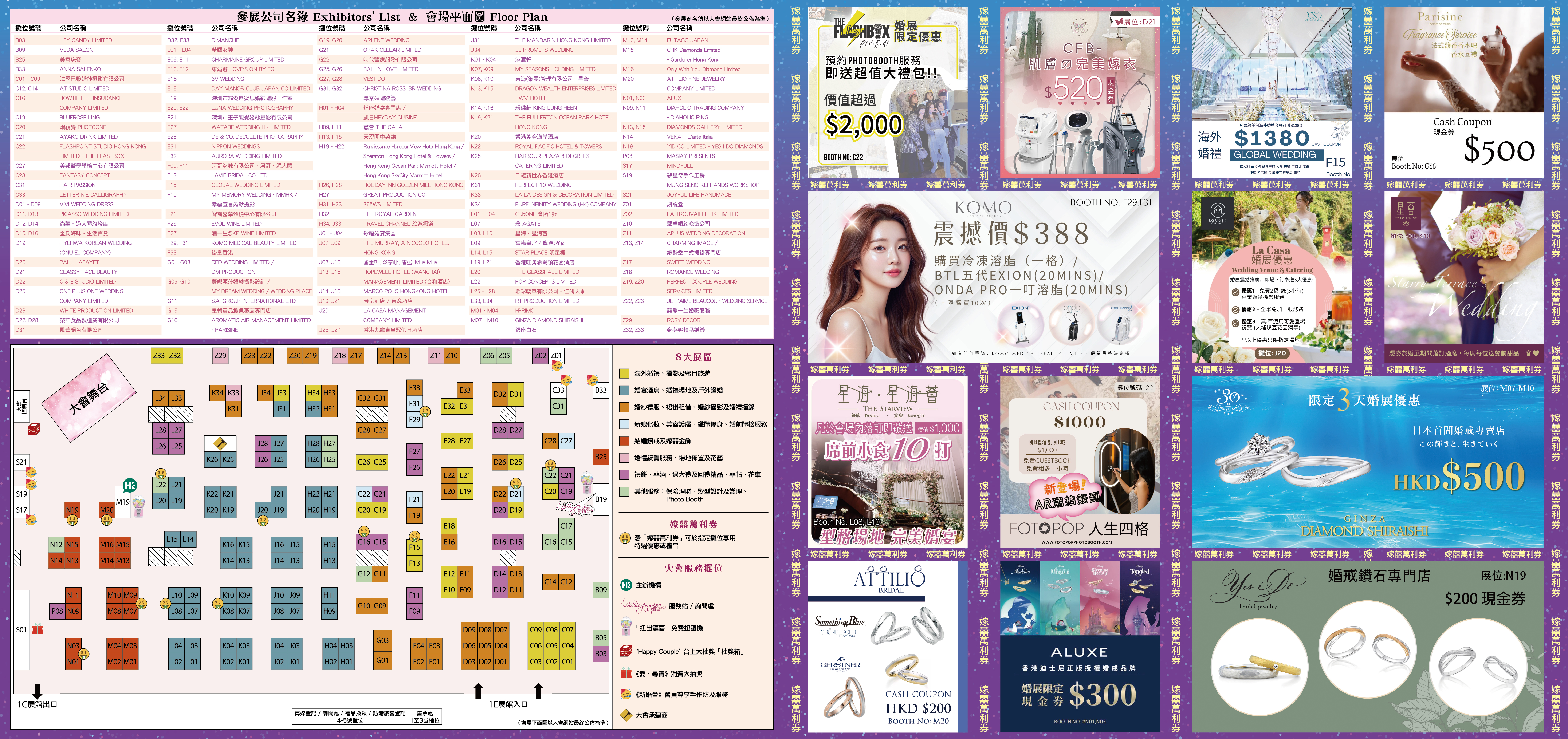
Task: Open the KOMO $388 beauty offer ad
Action: pos(984,277)
